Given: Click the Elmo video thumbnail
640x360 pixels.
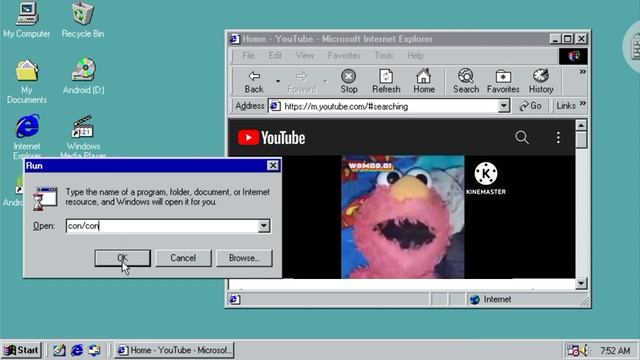Looking at the screenshot, I should pyautogui.click(x=403, y=217).
